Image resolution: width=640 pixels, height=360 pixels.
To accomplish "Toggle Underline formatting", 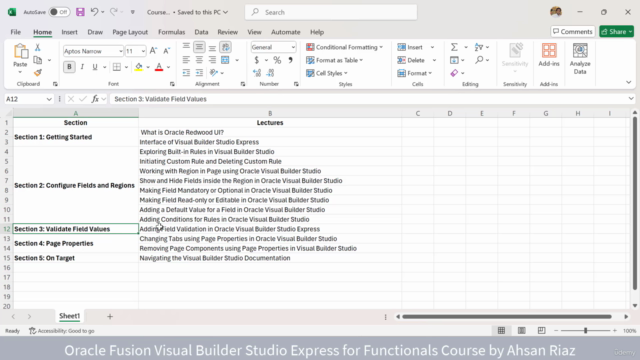I will [x=95, y=67].
